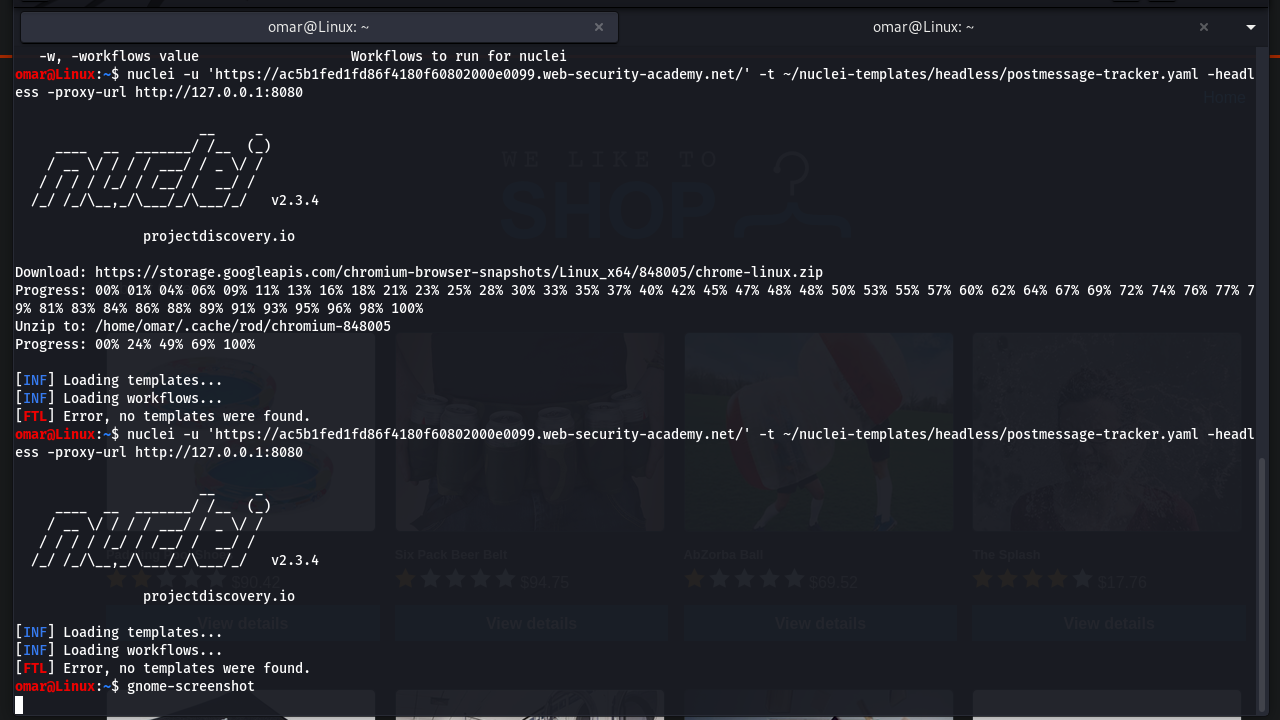Click View details for The Splash
1280x720 pixels.
[1108, 623]
